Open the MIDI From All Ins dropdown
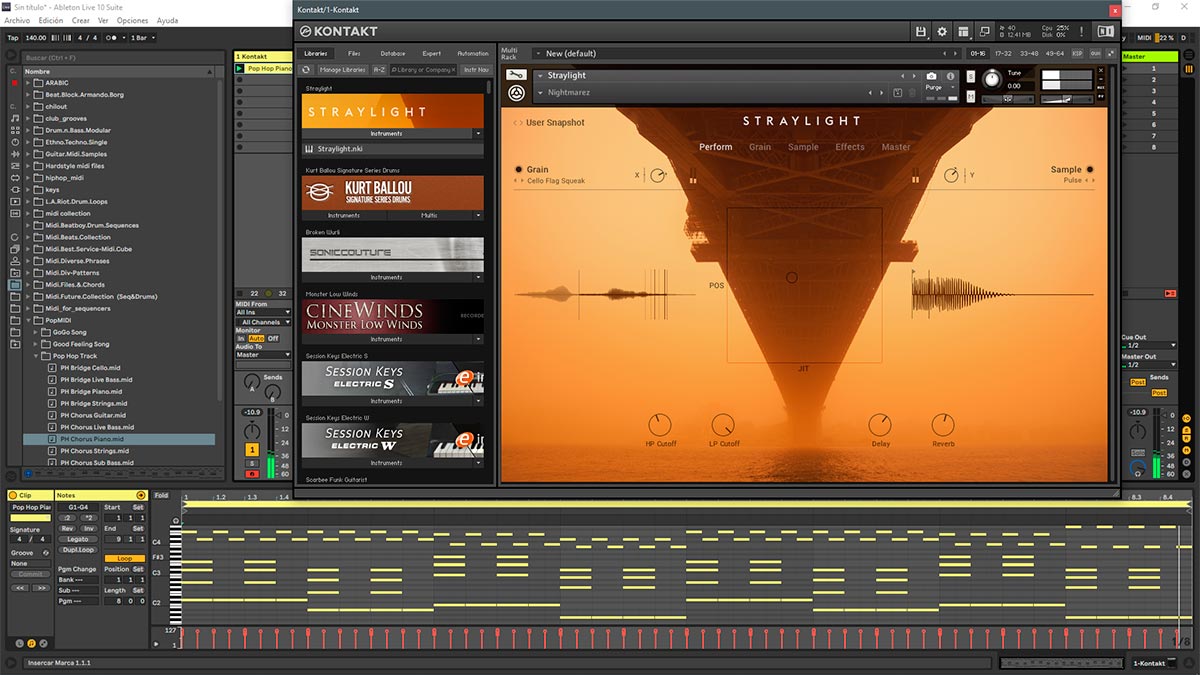The height and width of the screenshot is (675, 1200). (x=262, y=312)
